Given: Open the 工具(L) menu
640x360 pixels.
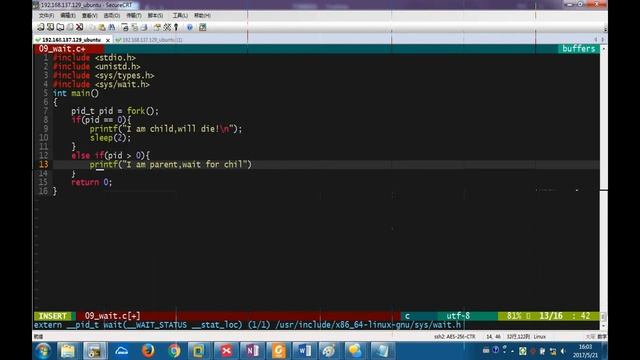Looking at the screenshot, I should [180, 16].
